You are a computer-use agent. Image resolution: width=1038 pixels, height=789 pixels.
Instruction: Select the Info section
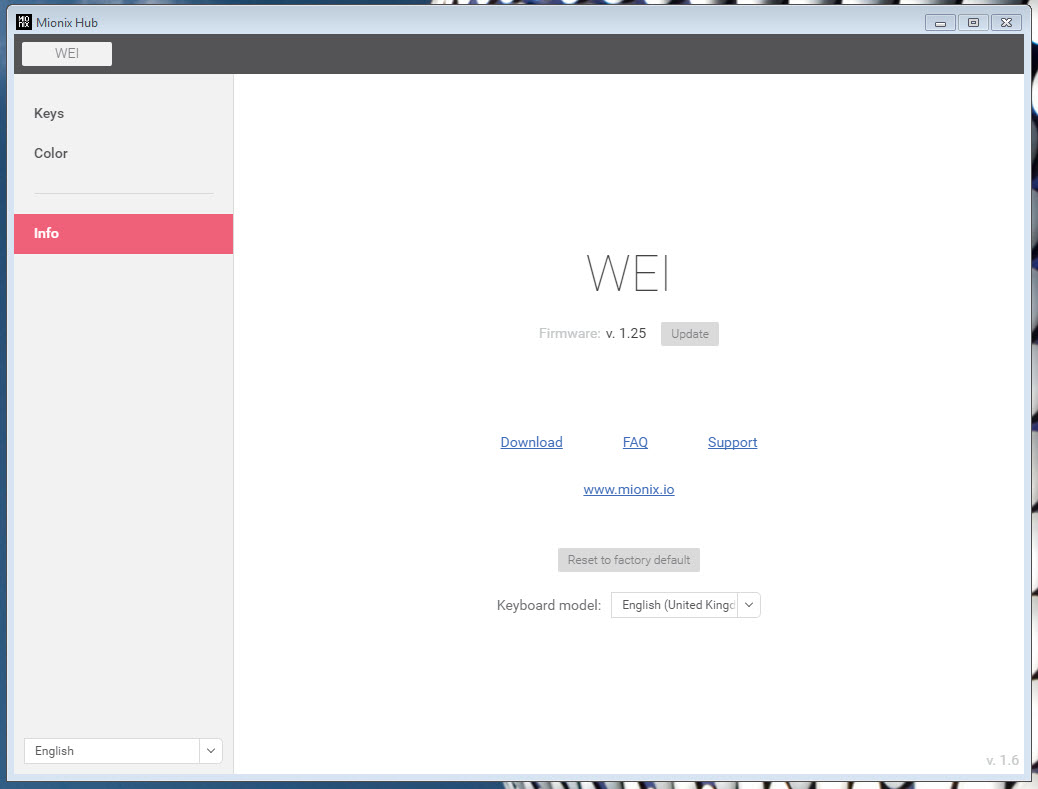[123, 234]
